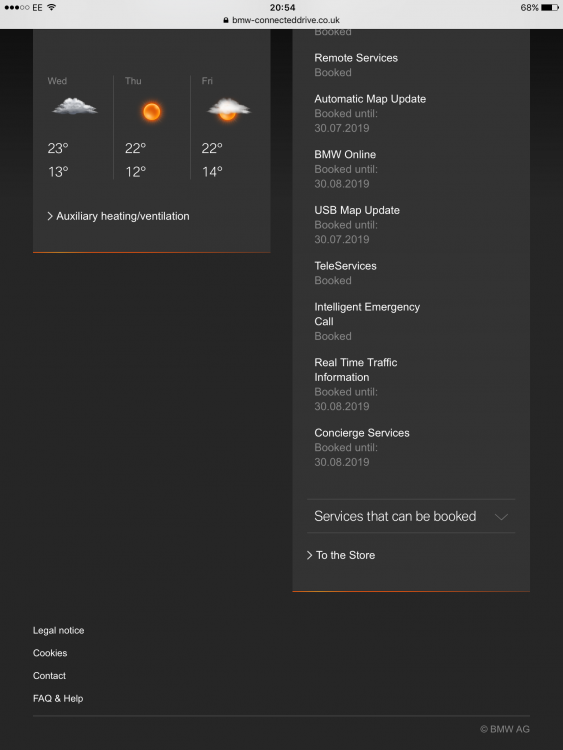Open FAQ & Help footer link
The width and height of the screenshot is (563, 750).
click(58, 698)
